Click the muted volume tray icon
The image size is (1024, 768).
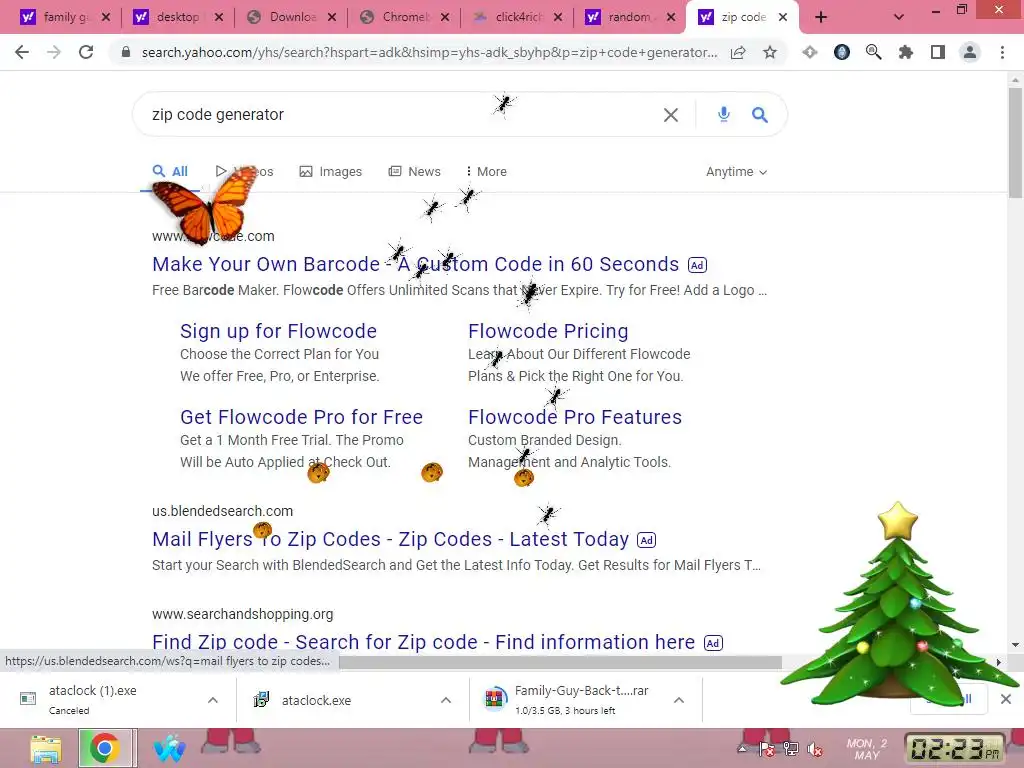pyautogui.click(x=814, y=749)
